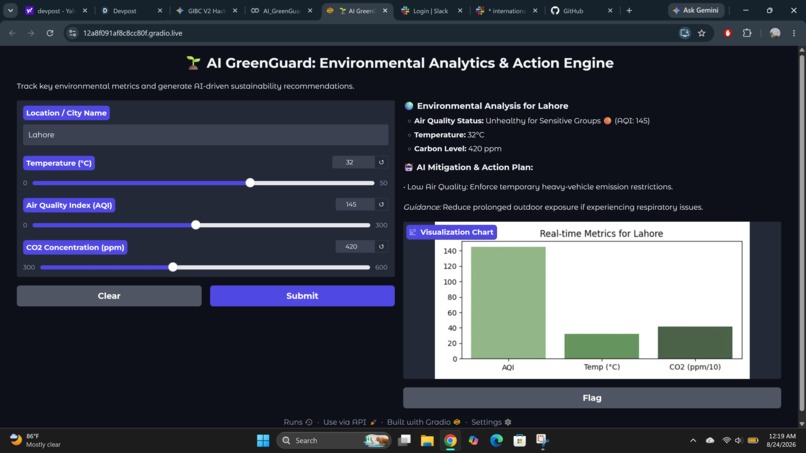Open the Wi-Fi network tray icon
The image size is (806, 453).
726,440
